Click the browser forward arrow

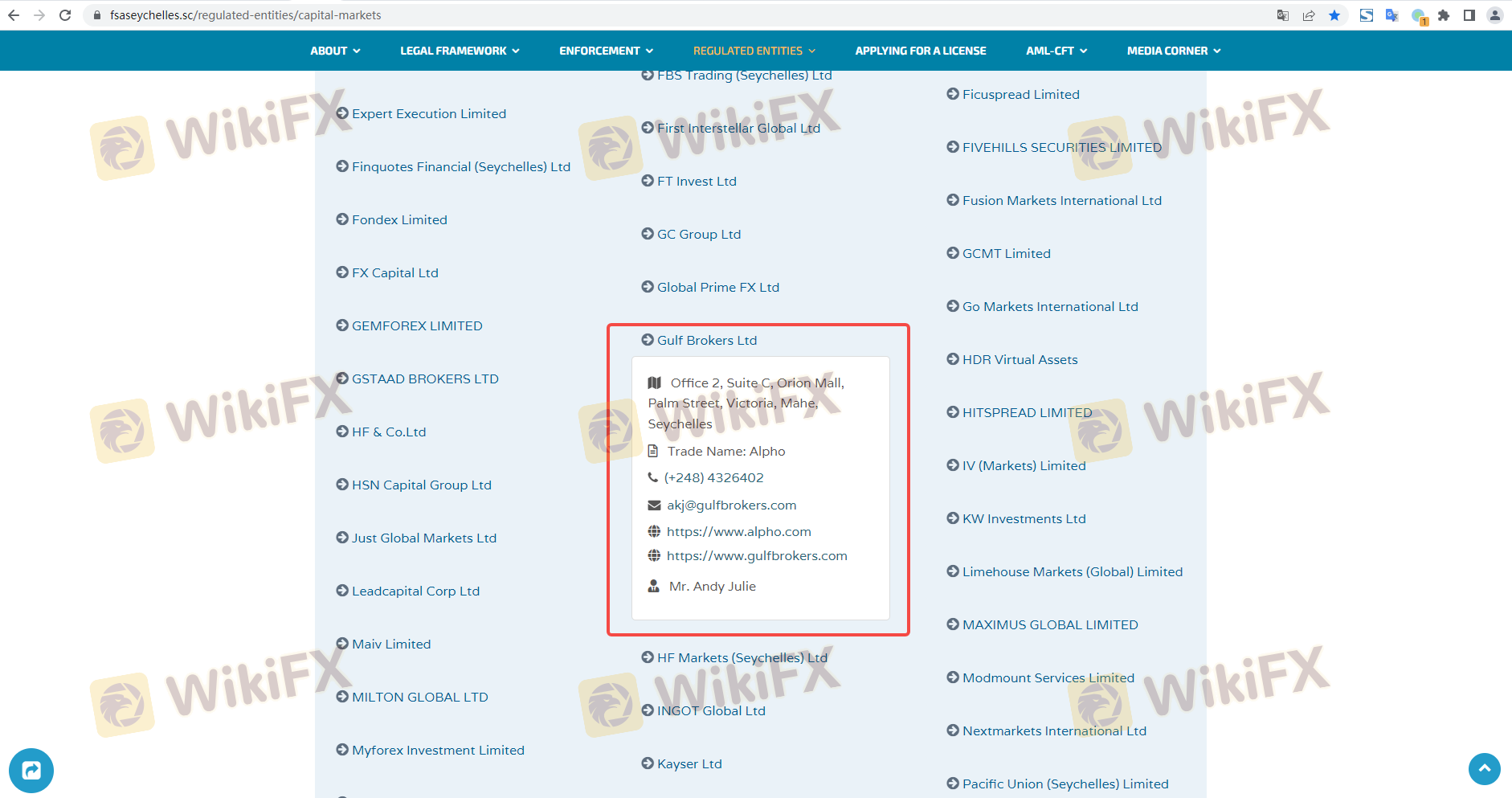tap(39, 15)
